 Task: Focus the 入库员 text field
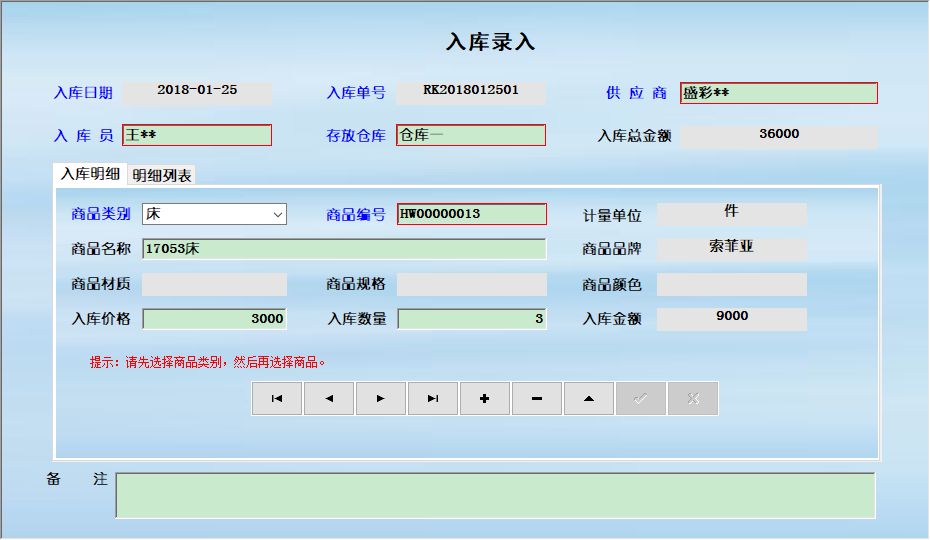(197, 135)
